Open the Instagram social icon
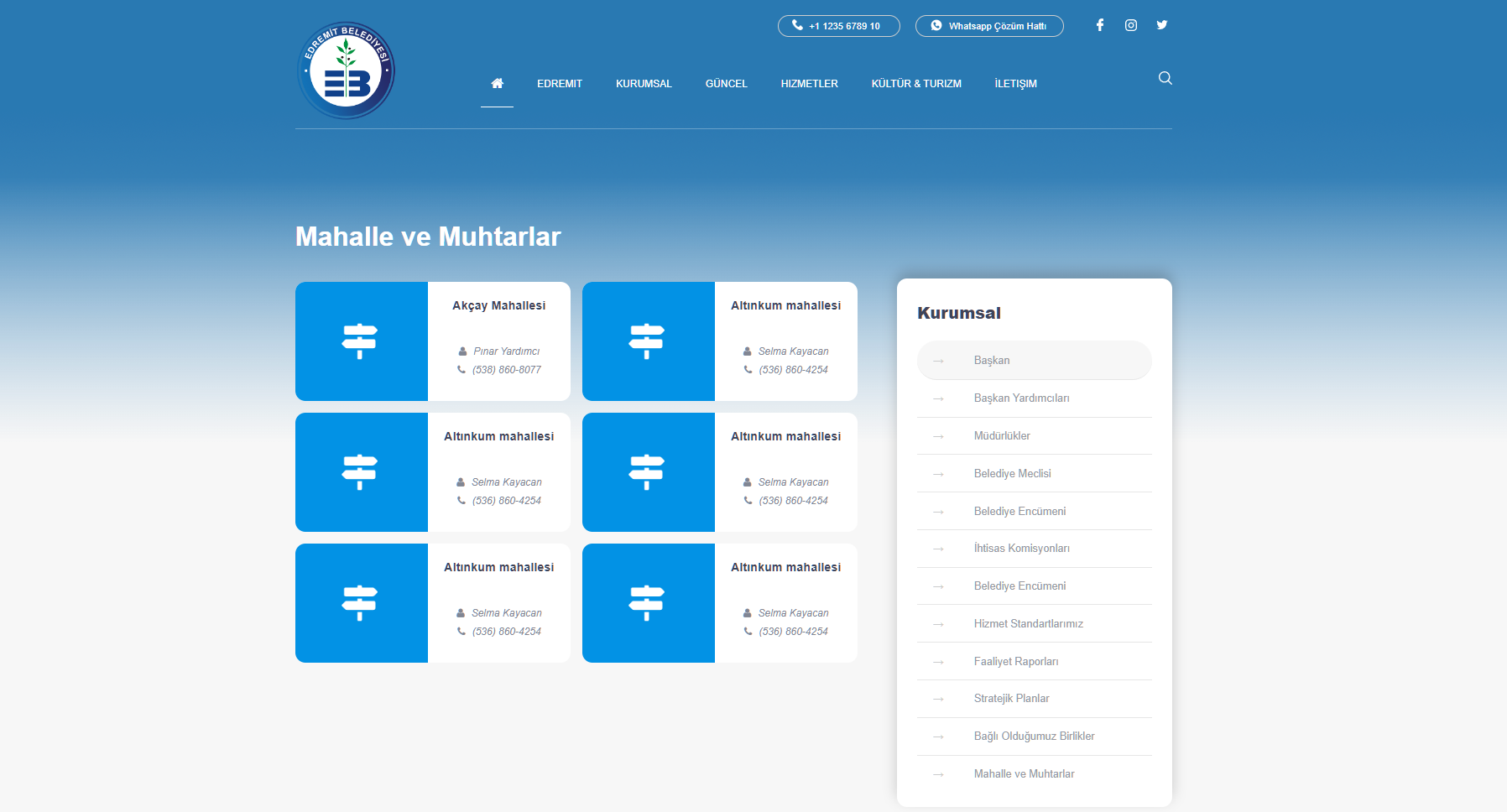1507x812 pixels. point(1131,25)
